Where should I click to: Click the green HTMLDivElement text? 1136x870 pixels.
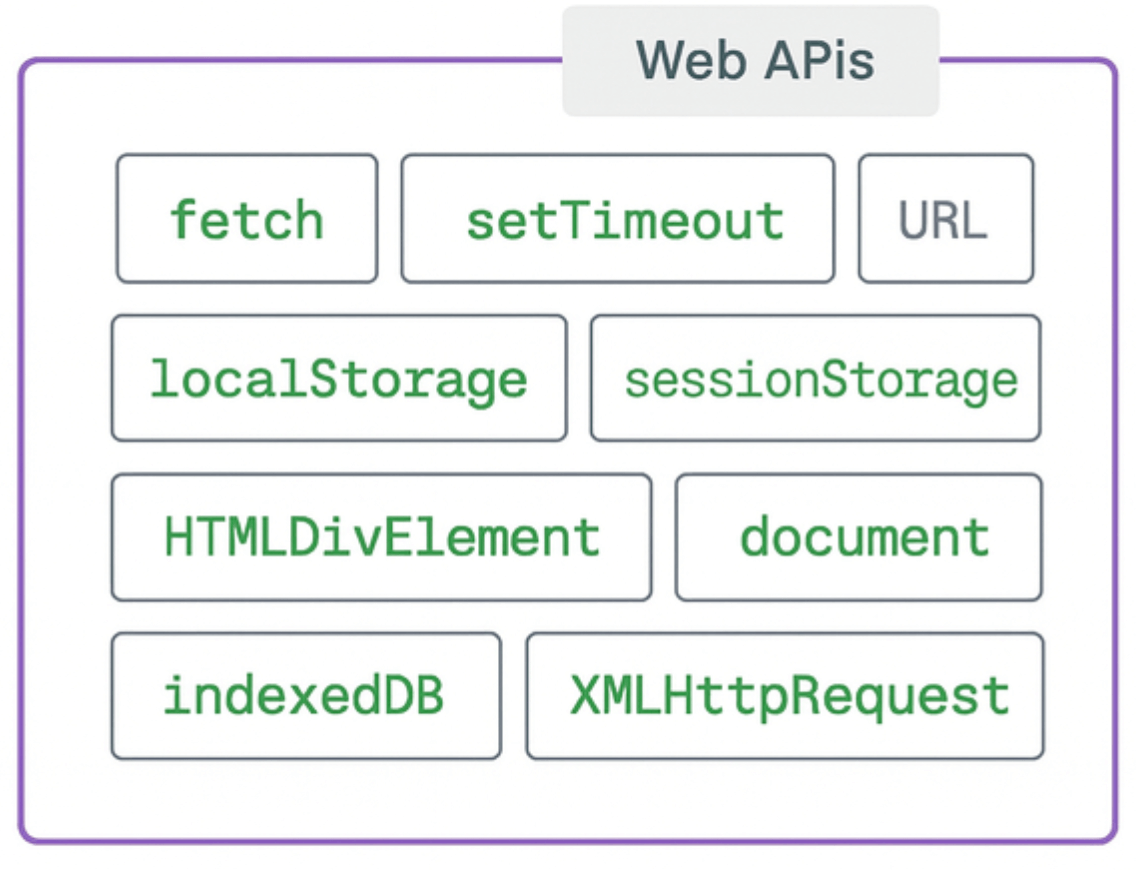pos(382,538)
